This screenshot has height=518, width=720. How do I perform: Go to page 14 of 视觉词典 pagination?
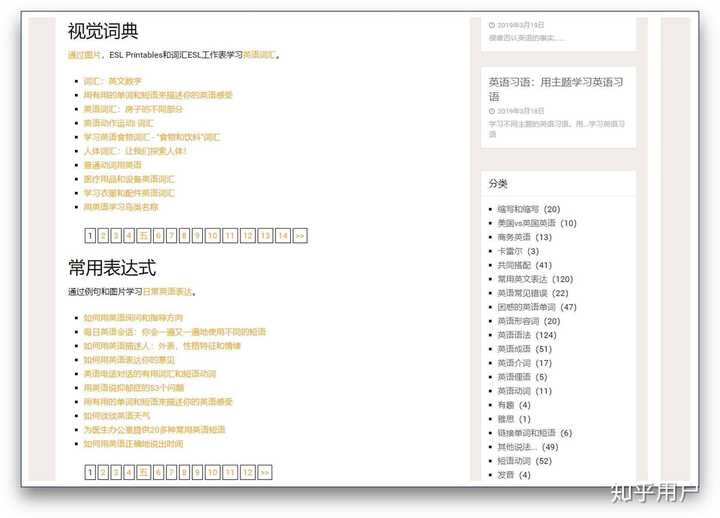coord(283,236)
